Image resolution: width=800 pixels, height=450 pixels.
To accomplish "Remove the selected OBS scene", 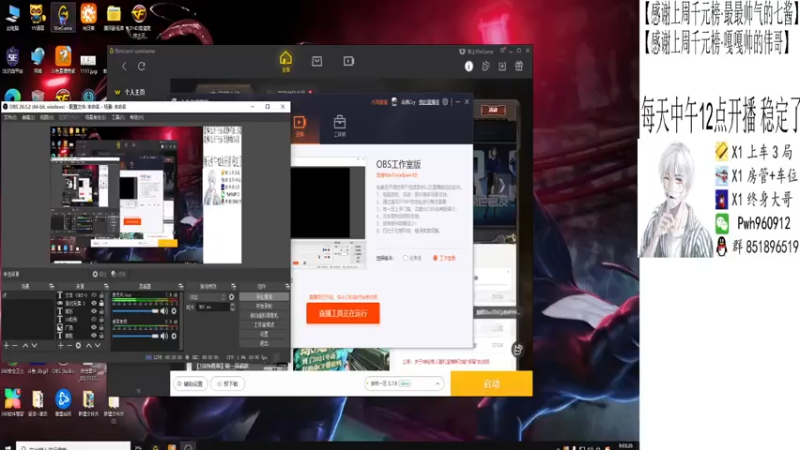I will tap(15, 345).
